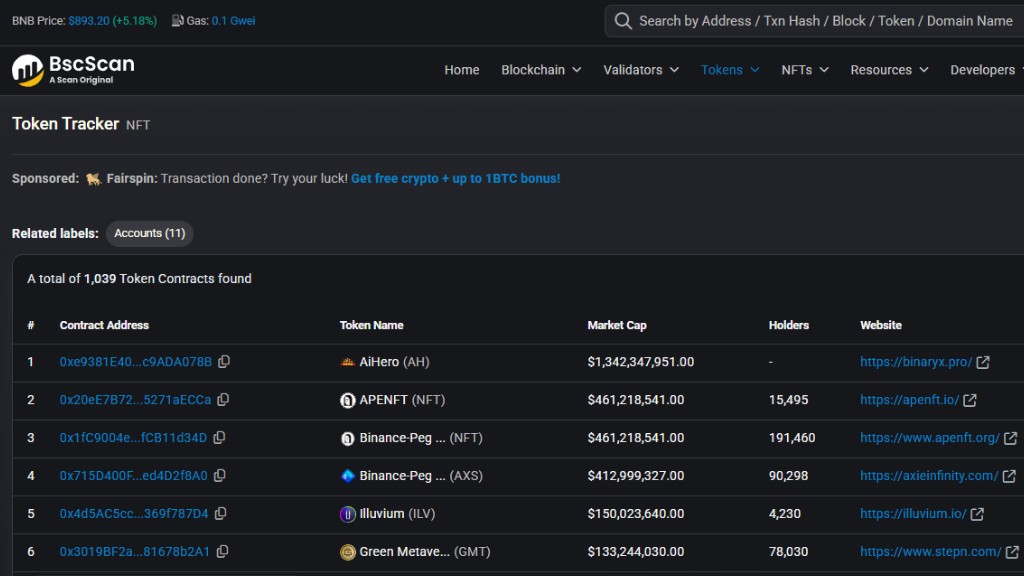Click the APENFT (NFT) token name

tap(402, 400)
